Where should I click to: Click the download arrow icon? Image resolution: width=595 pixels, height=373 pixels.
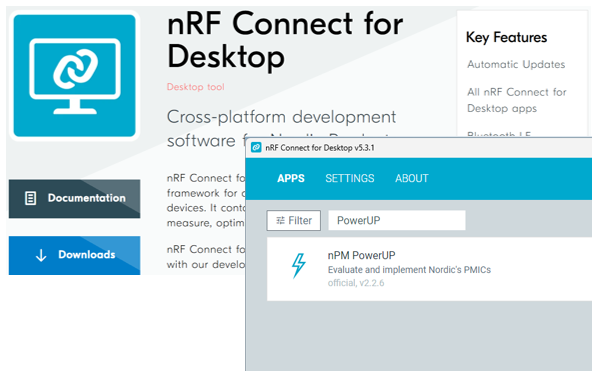coord(41,255)
